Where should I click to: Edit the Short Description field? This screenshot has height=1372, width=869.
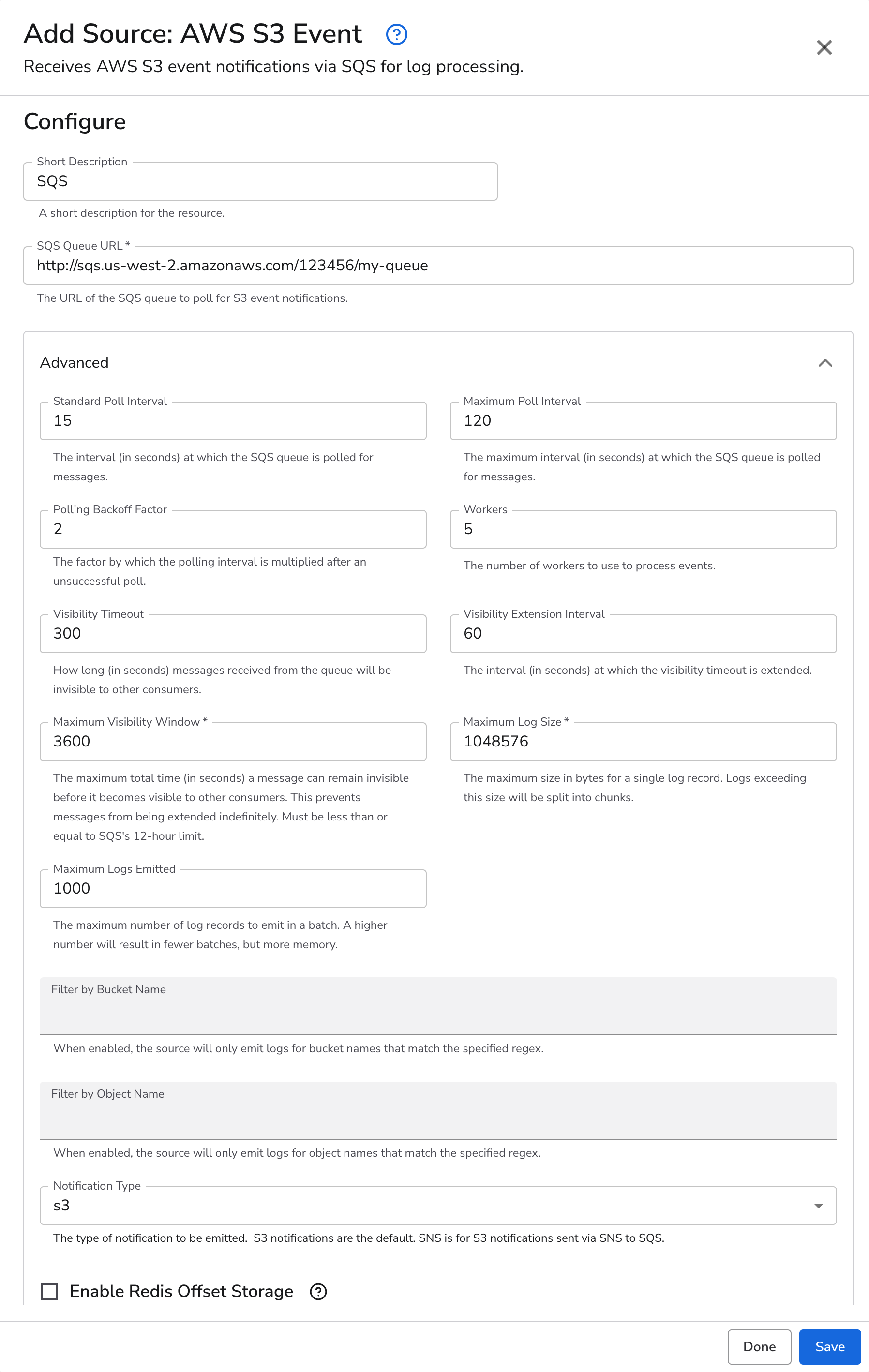click(260, 181)
